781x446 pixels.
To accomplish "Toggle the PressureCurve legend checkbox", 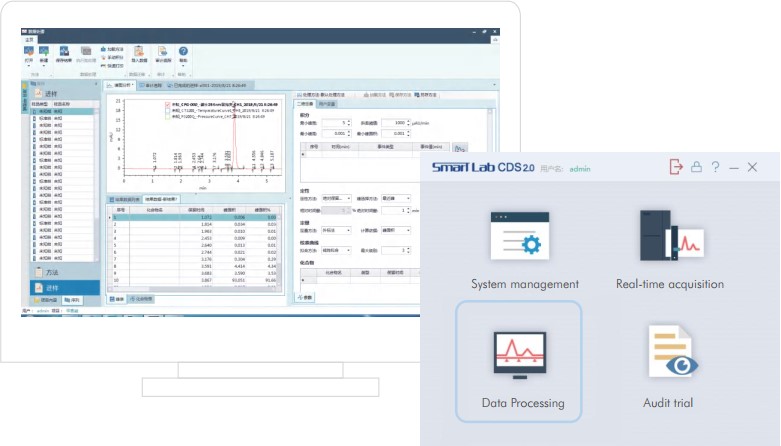I will point(166,116).
